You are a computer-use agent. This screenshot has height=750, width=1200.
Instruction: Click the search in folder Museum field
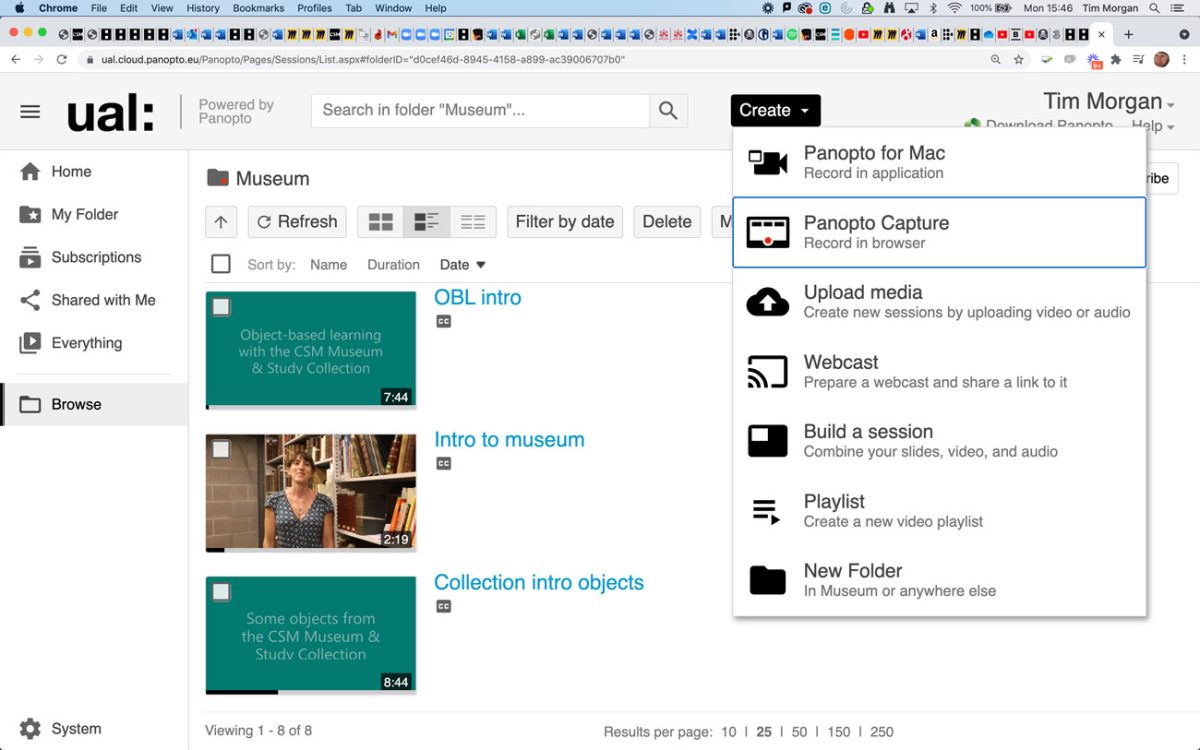(x=480, y=111)
